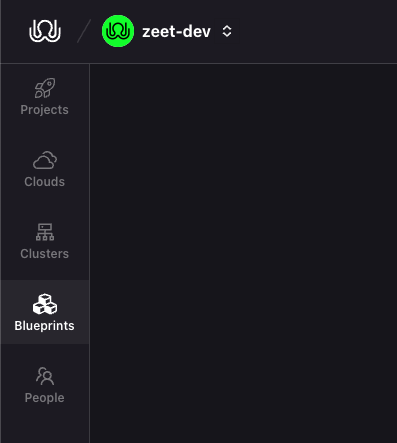Navigate to Clusters text label
The height and width of the screenshot is (443, 397).
(45, 254)
